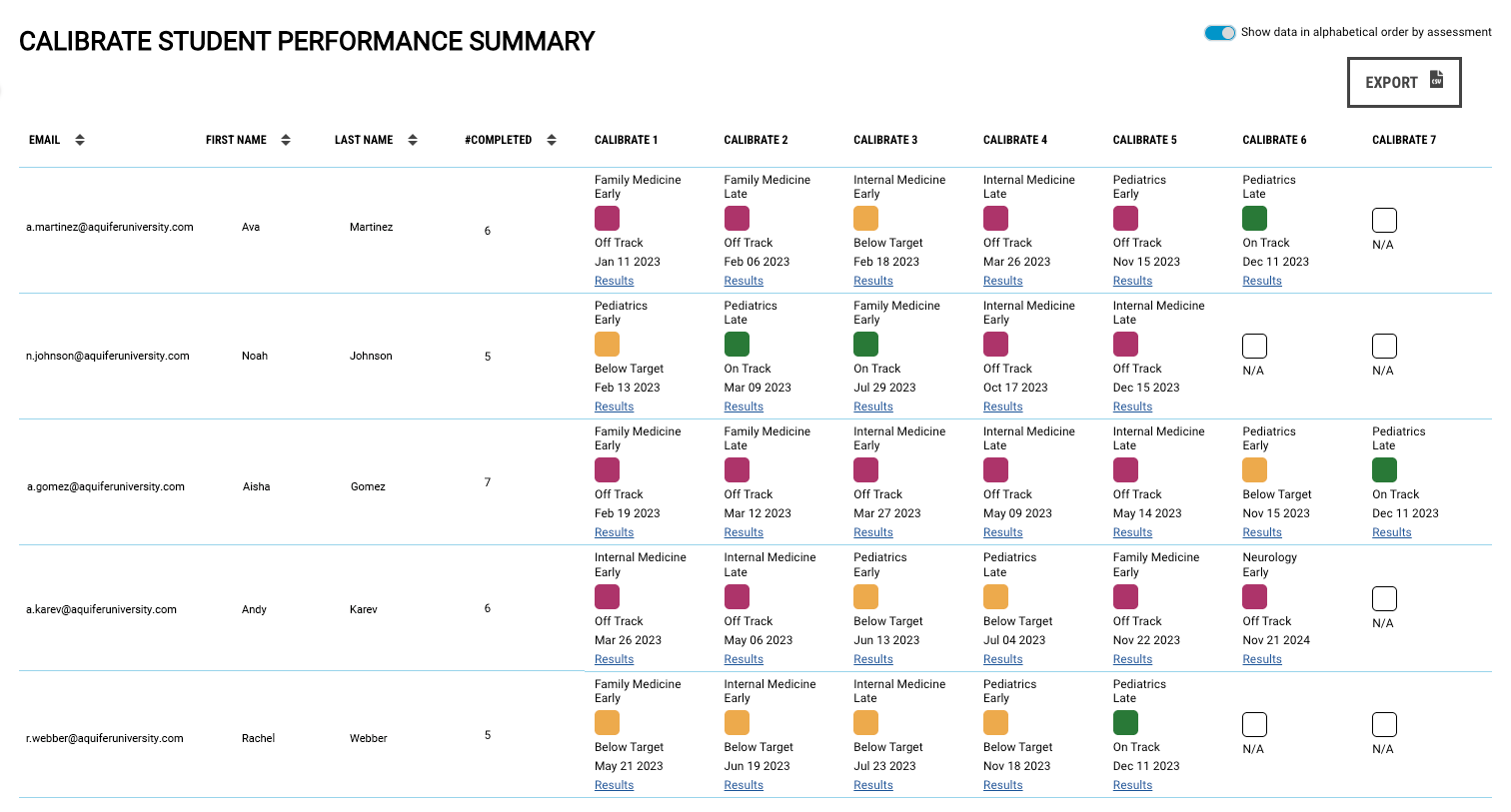Click Noah Johnson's empty Calibrate 6 N/A box

pyautogui.click(x=1254, y=346)
